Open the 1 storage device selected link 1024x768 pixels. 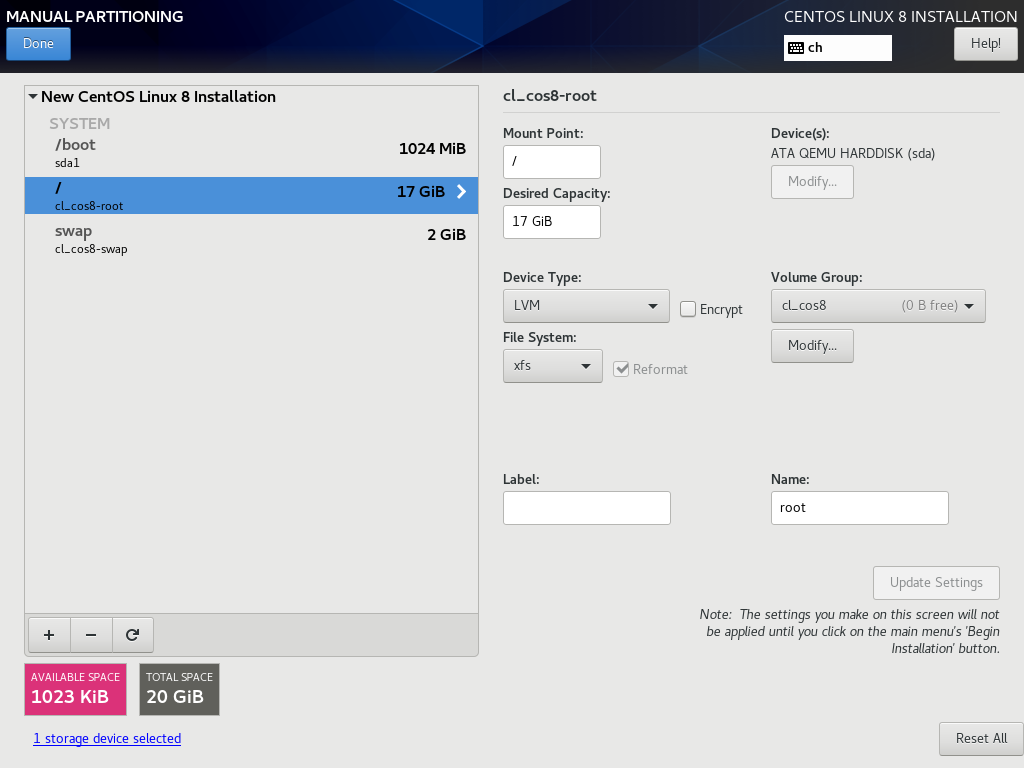click(107, 738)
